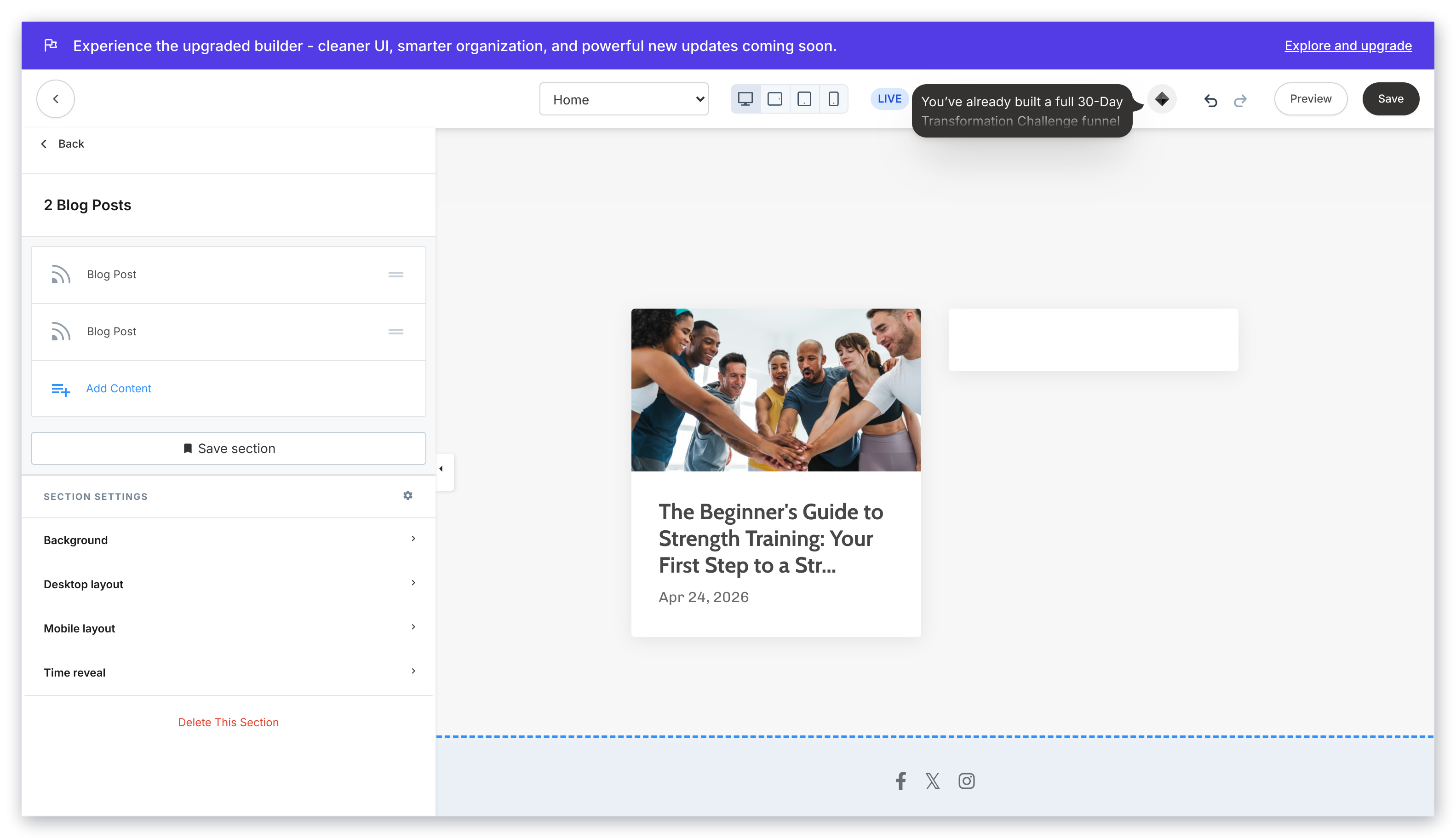The width and height of the screenshot is (1456, 838).
Task: Open the AI assistant diamond icon
Action: click(1161, 99)
